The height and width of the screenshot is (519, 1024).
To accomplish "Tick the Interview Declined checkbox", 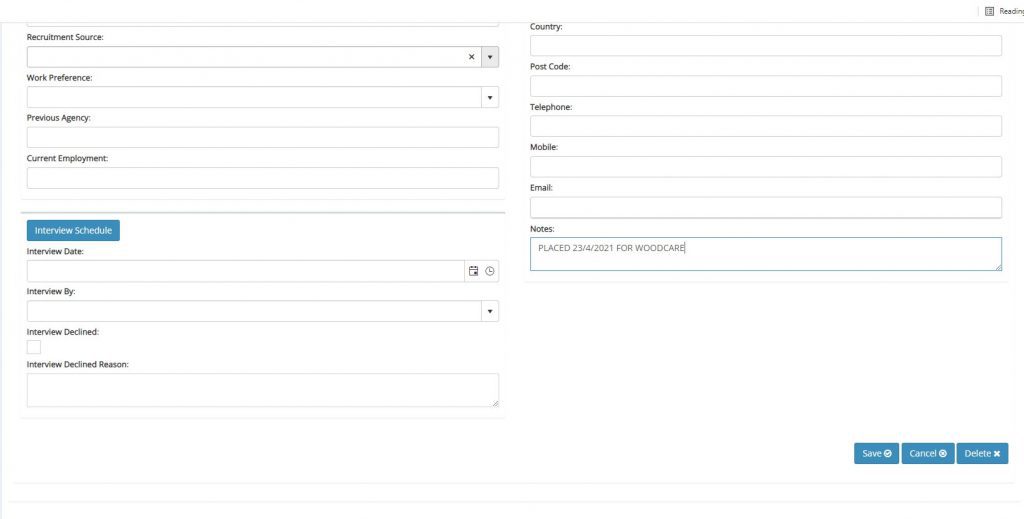I will (34, 347).
